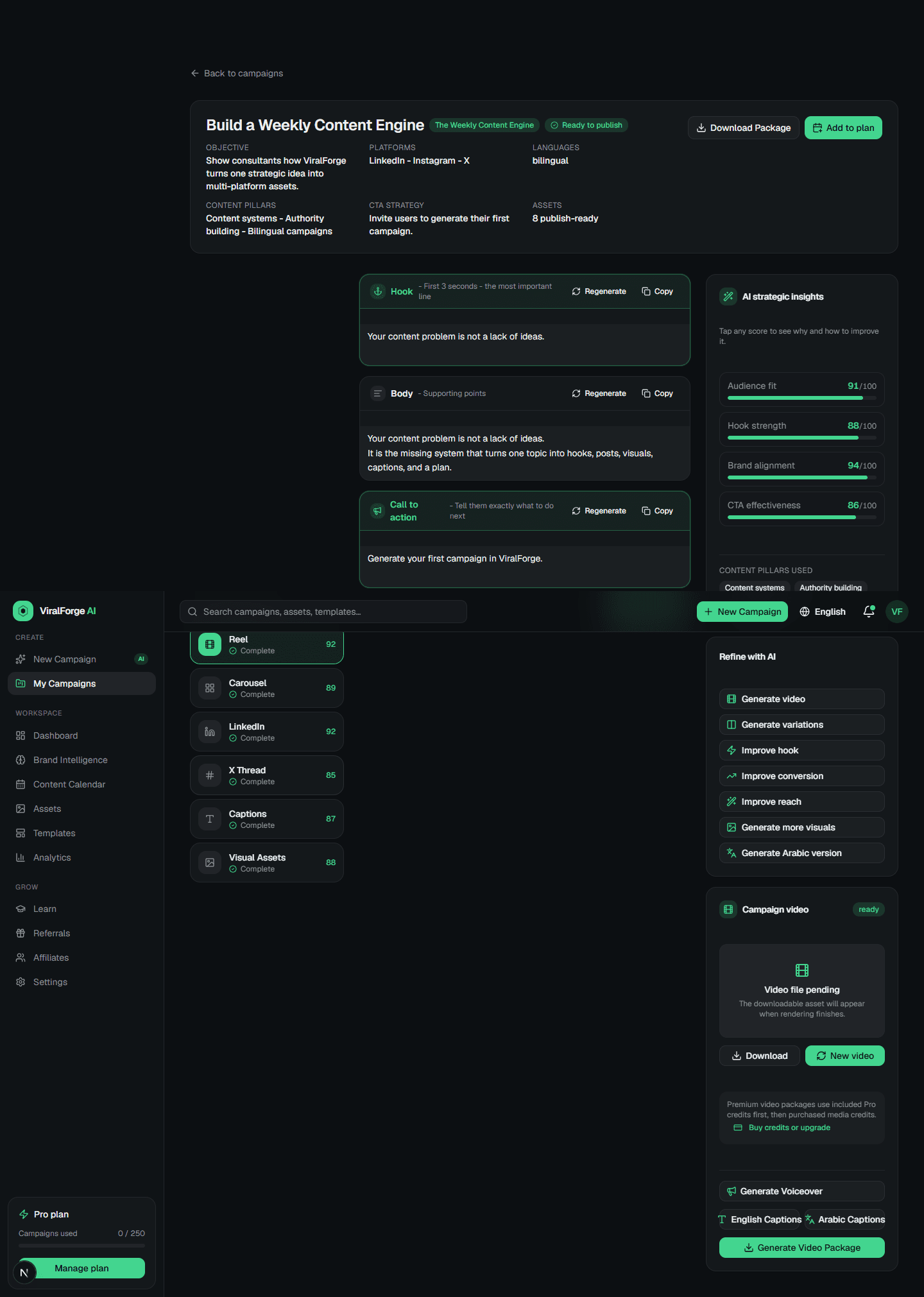Open Analytics in the sidebar
Screen dimensions: 924x1297
pyautogui.click(x=81, y=857)
